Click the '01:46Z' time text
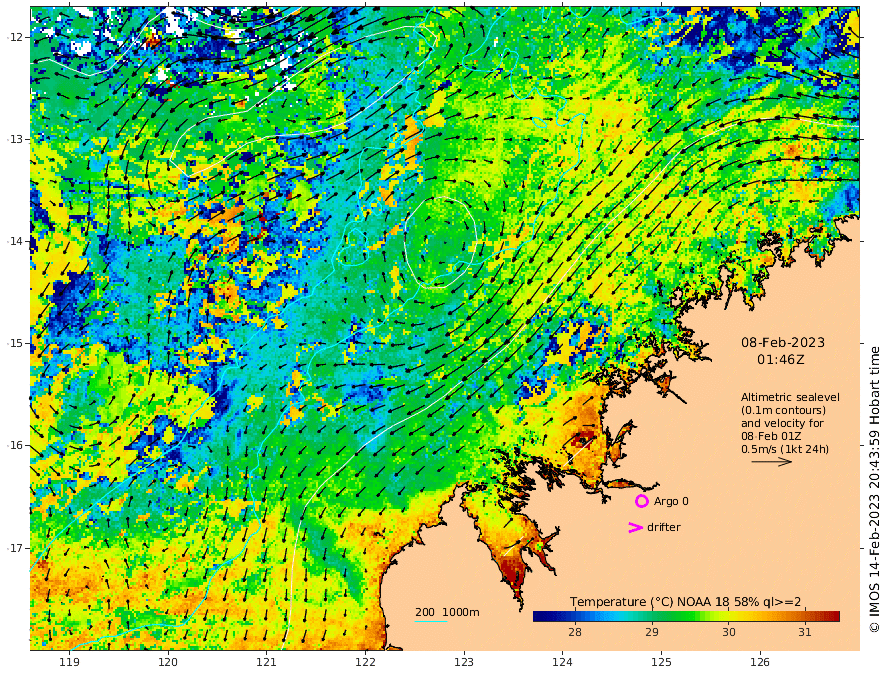Screen dimensions: 880x680 pos(781,359)
